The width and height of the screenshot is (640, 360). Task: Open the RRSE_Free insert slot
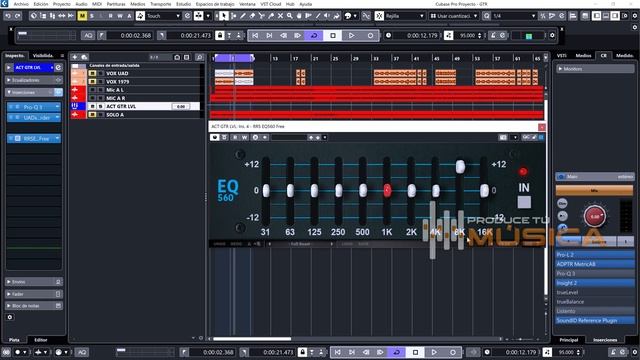tap(33, 139)
